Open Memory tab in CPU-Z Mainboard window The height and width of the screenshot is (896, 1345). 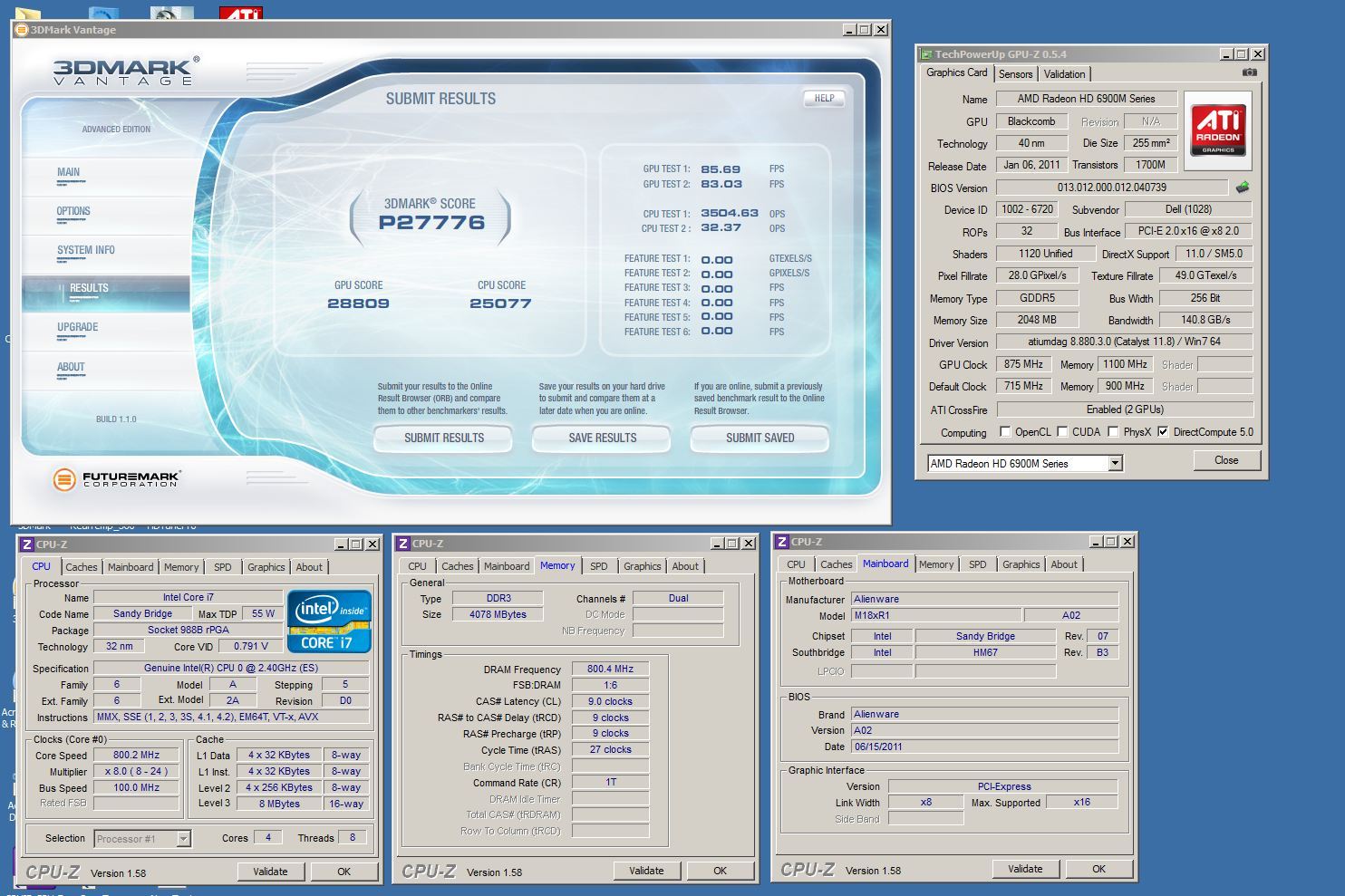click(x=936, y=564)
